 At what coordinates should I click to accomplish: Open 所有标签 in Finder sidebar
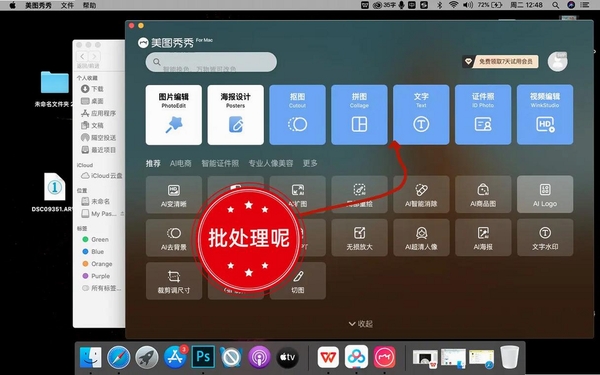tap(102, 288)
